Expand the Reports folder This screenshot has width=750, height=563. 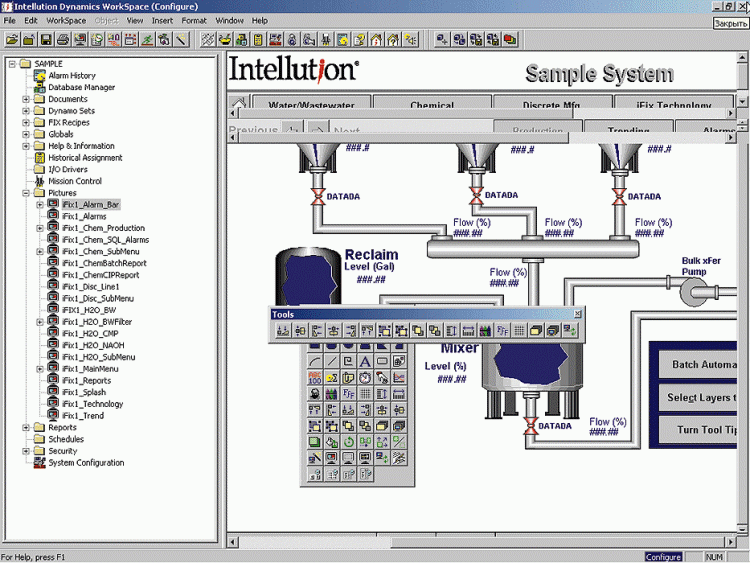26,428
